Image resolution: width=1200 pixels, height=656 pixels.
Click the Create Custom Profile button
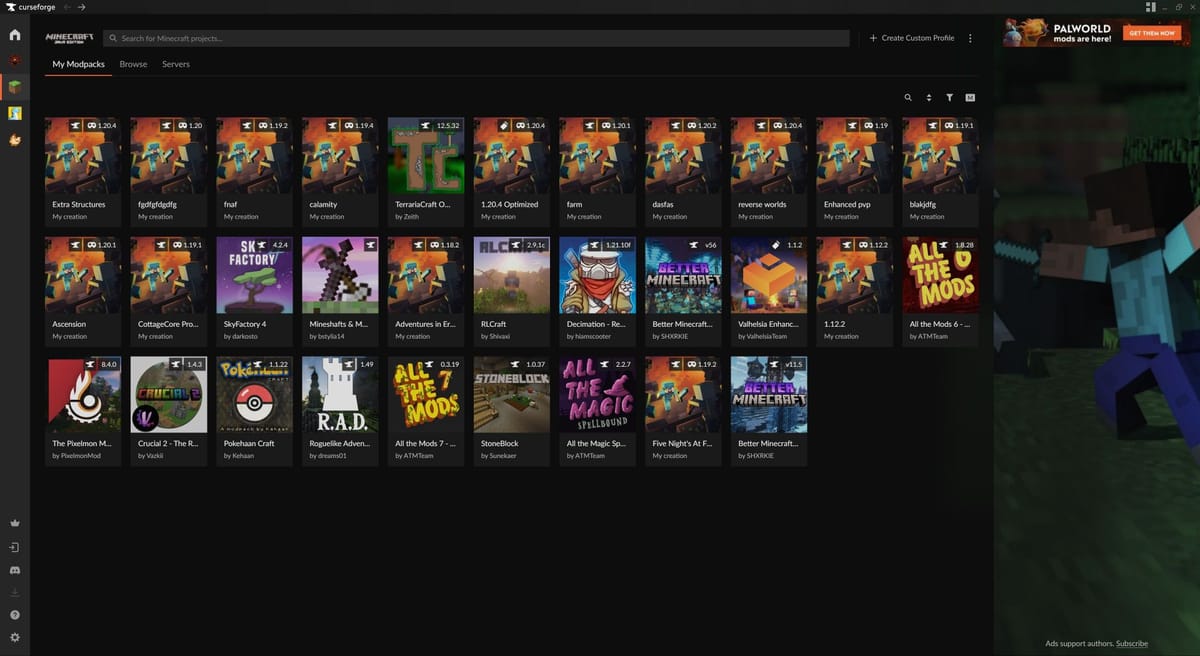[911, 37]
